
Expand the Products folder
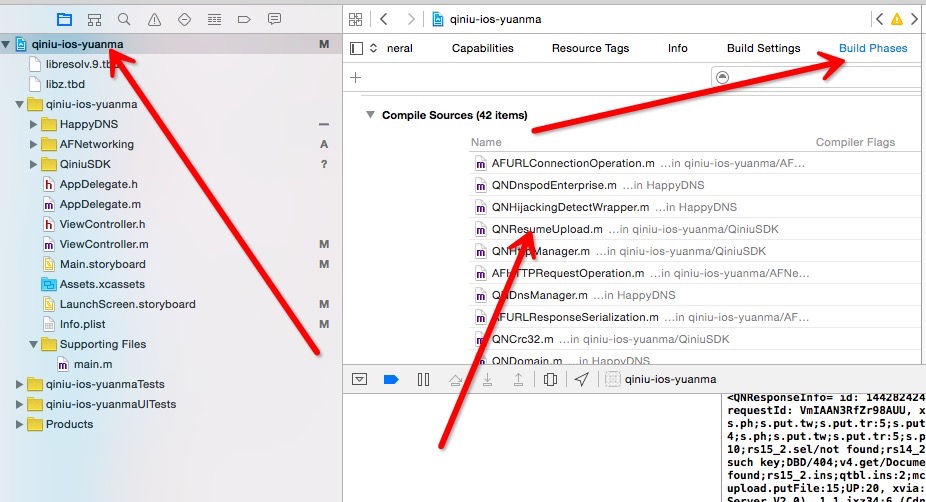point(19,425)
